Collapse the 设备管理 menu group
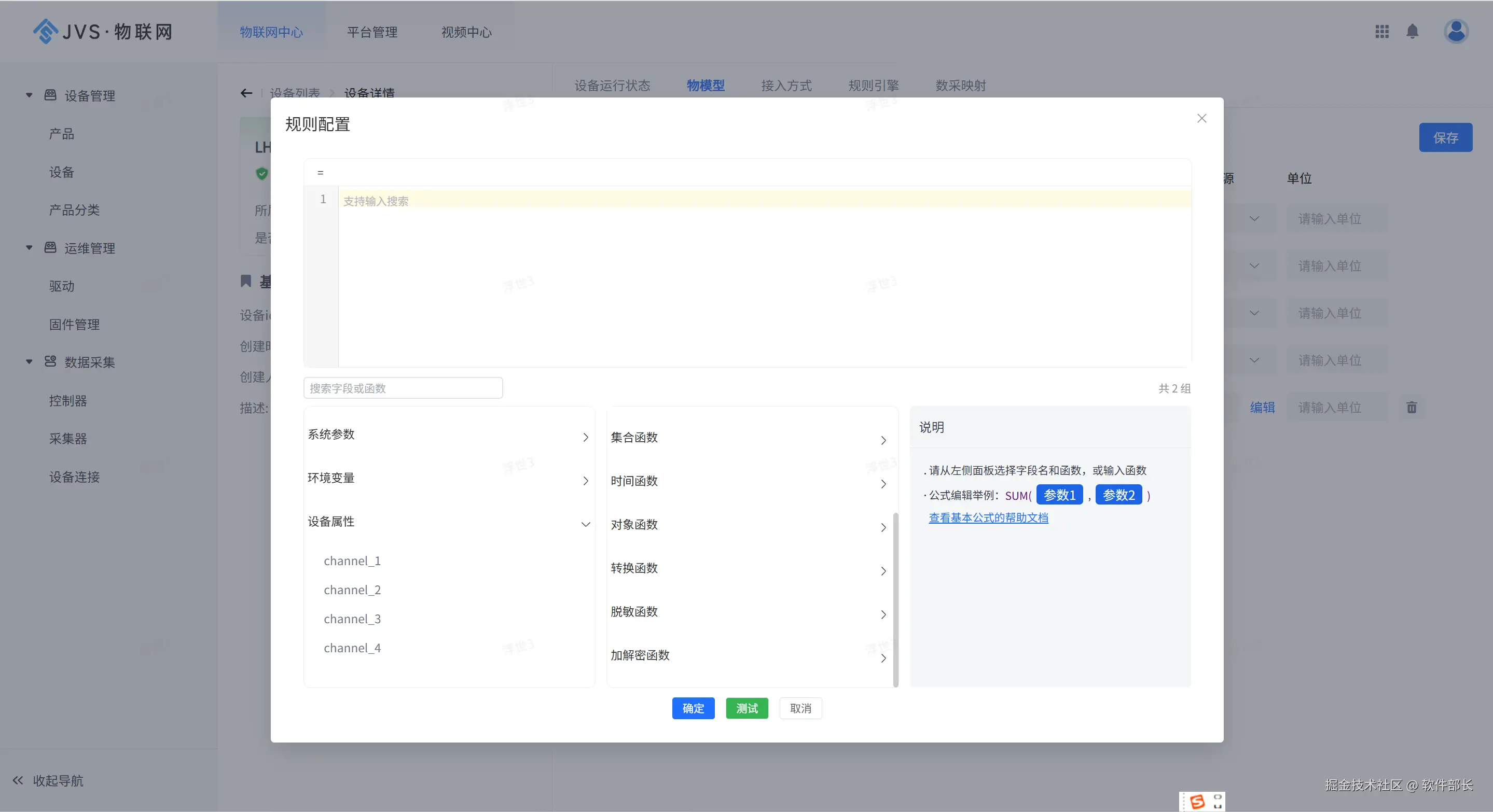Screen dimensions: 1493x812 point(29,95)
